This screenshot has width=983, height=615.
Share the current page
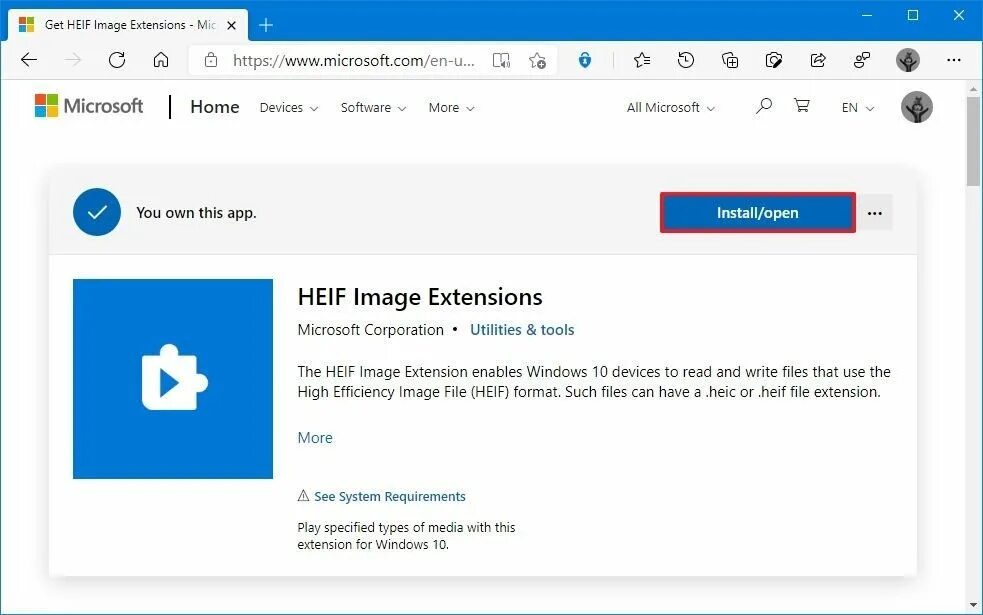[x=818, y=60]
